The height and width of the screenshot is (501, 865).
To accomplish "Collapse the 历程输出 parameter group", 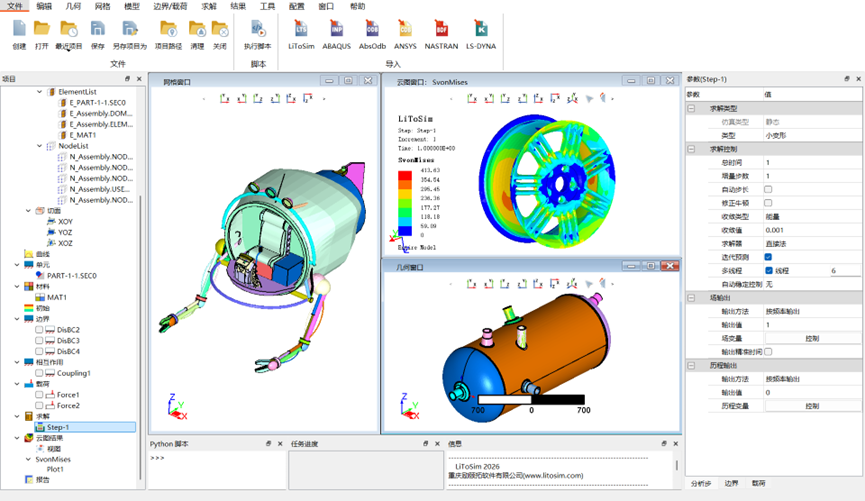I will click(x=691, y=365).
